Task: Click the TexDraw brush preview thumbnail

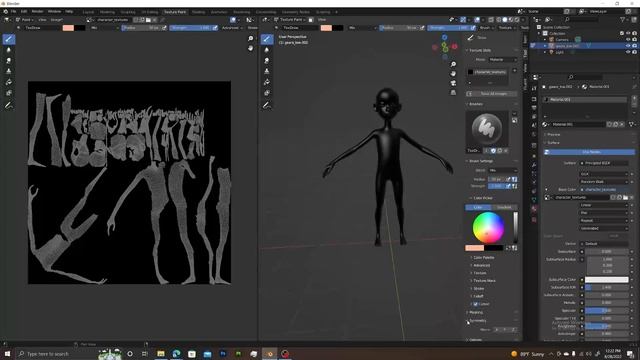Action: pyautogui.click(x=487, y=128)
